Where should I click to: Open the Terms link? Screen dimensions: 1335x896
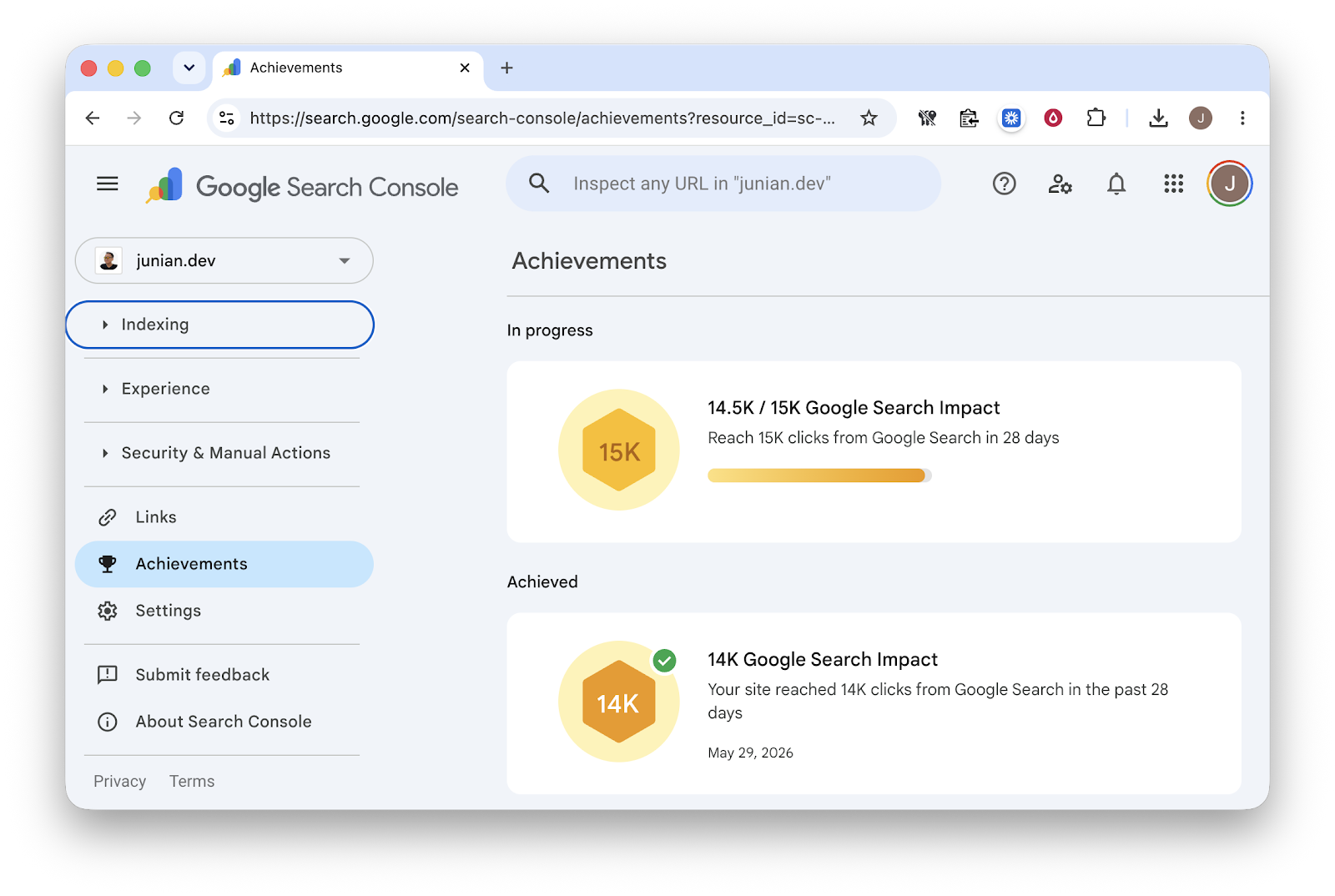192,782
